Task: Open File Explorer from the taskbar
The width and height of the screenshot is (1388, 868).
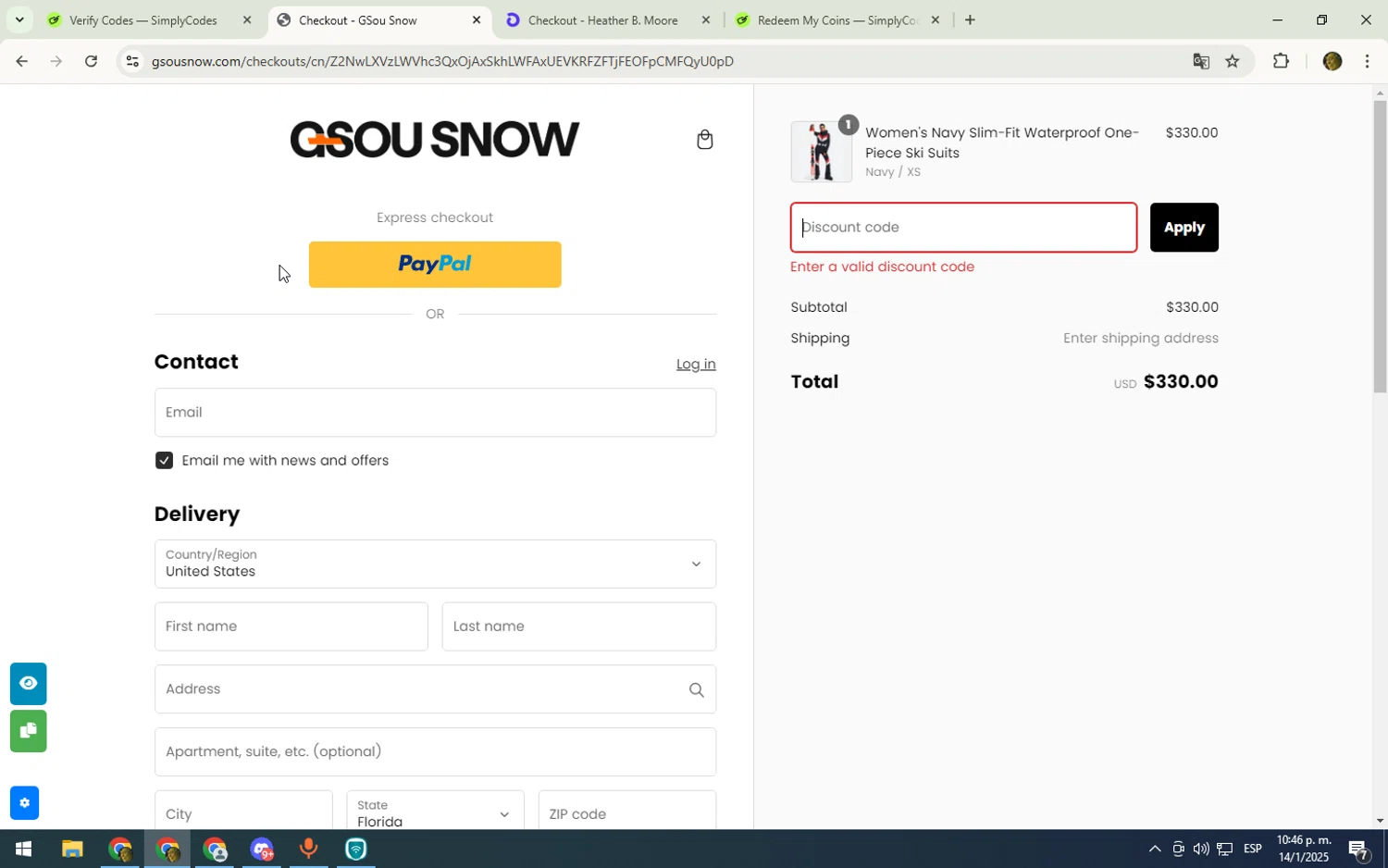Action: (x=72, y=849)
